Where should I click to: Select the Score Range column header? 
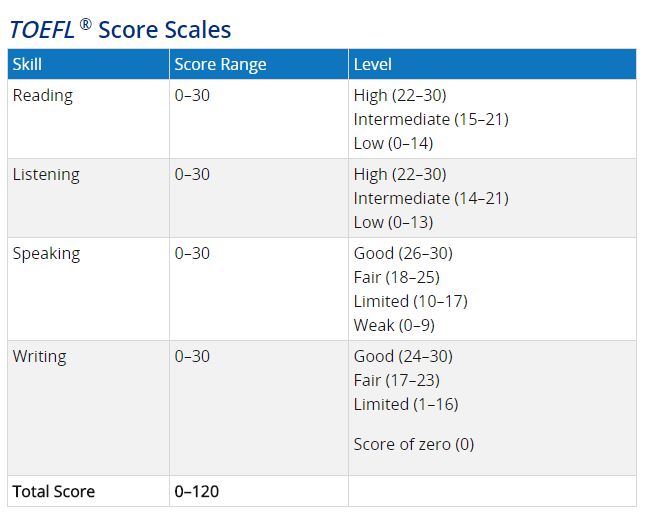[220, 65]
